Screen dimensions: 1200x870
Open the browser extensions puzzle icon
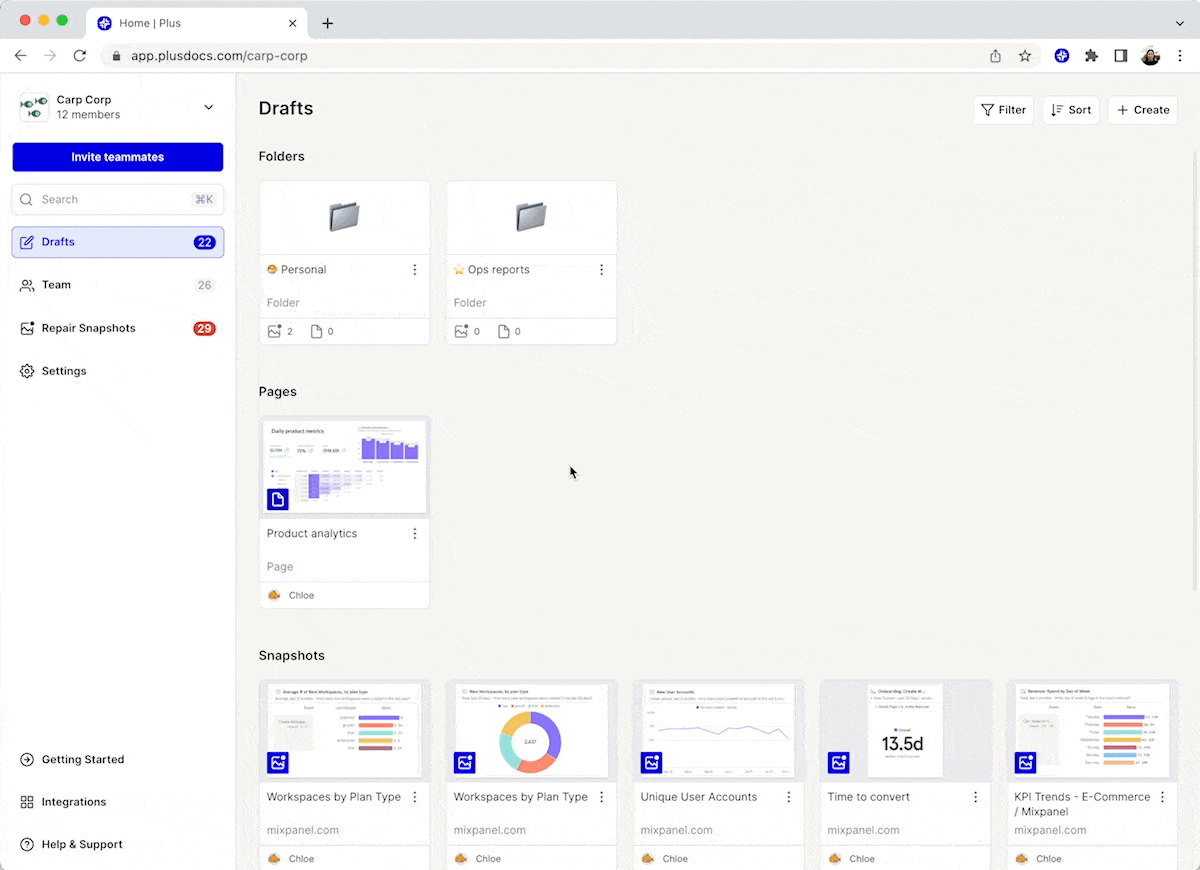(1091, 56)
